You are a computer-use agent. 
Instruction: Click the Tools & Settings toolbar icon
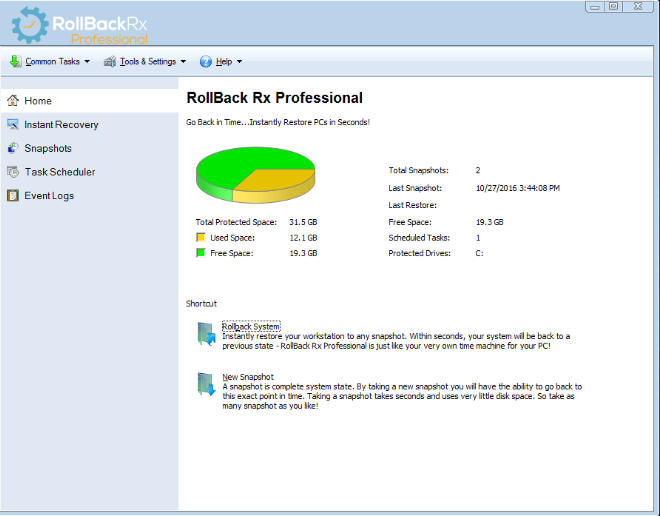(110, 61)
